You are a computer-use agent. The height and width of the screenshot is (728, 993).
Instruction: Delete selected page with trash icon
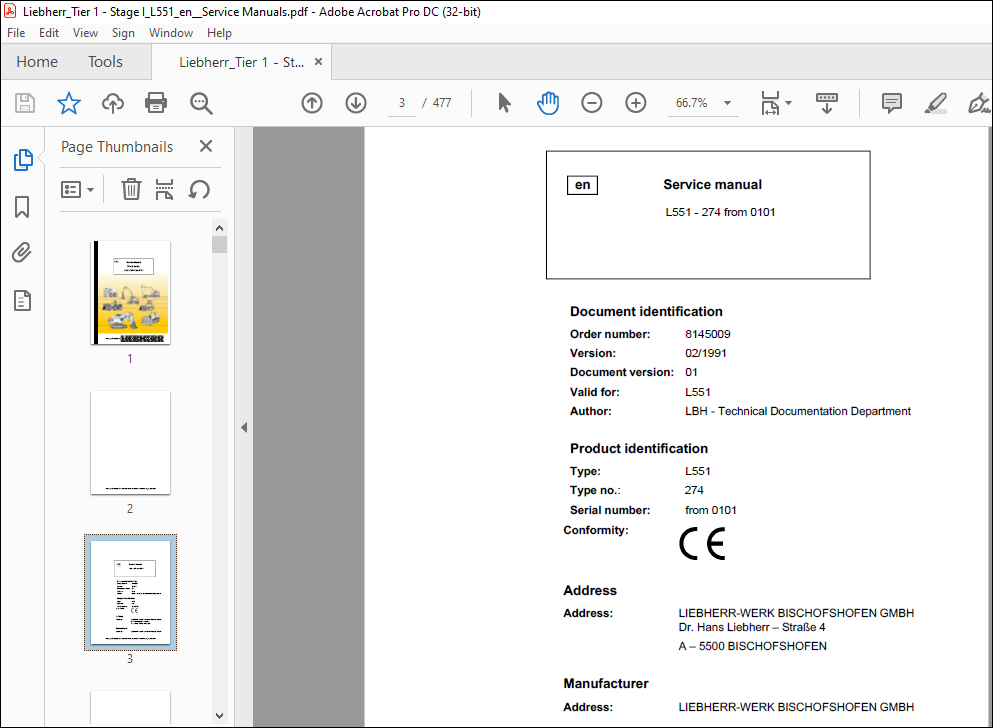pos(131,189)
